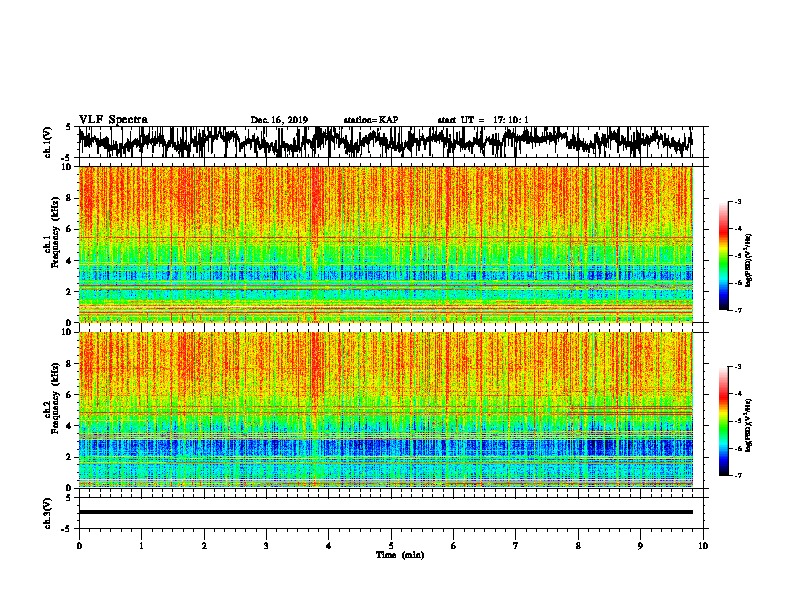Click time axis tick label "9"
792x612 pixels.
tap(640, 546)
